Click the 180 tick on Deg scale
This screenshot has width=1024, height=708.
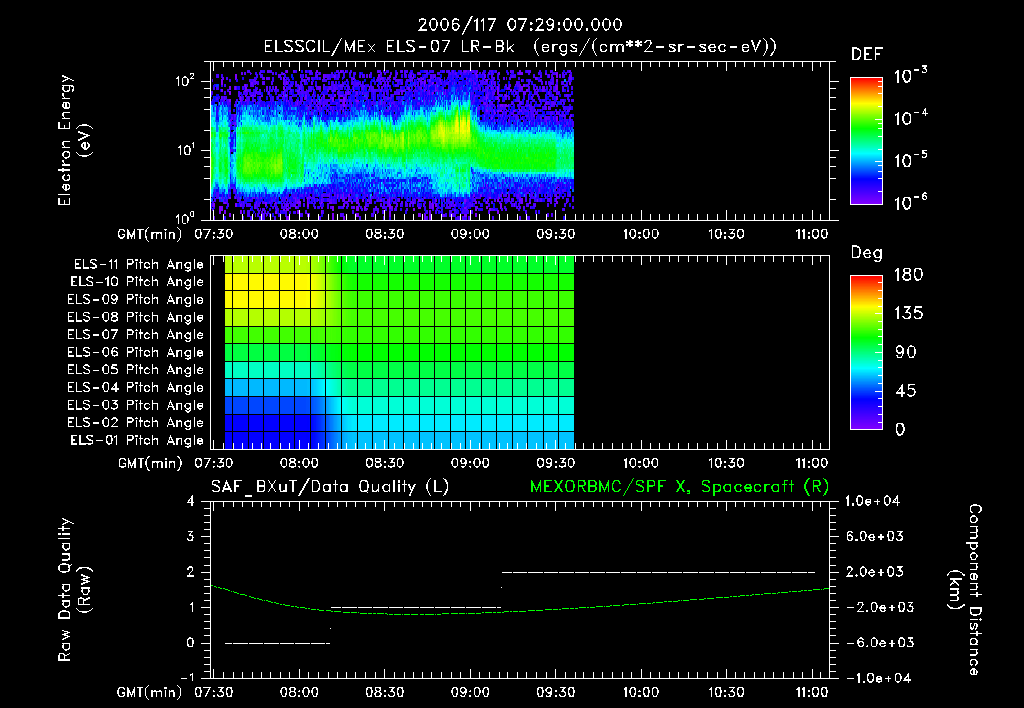click(x=908, y=275)
